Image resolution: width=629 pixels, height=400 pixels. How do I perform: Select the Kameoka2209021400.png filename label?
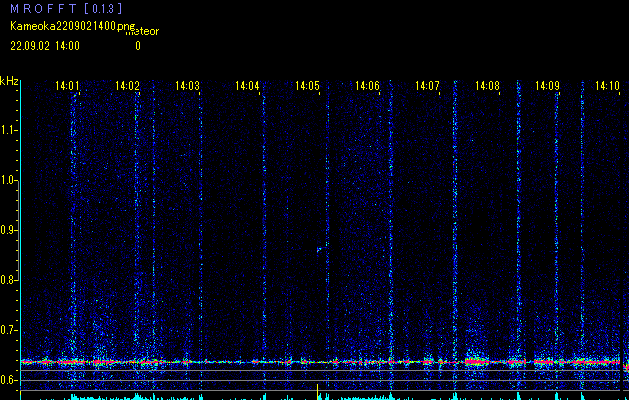[x=73, y=26]
